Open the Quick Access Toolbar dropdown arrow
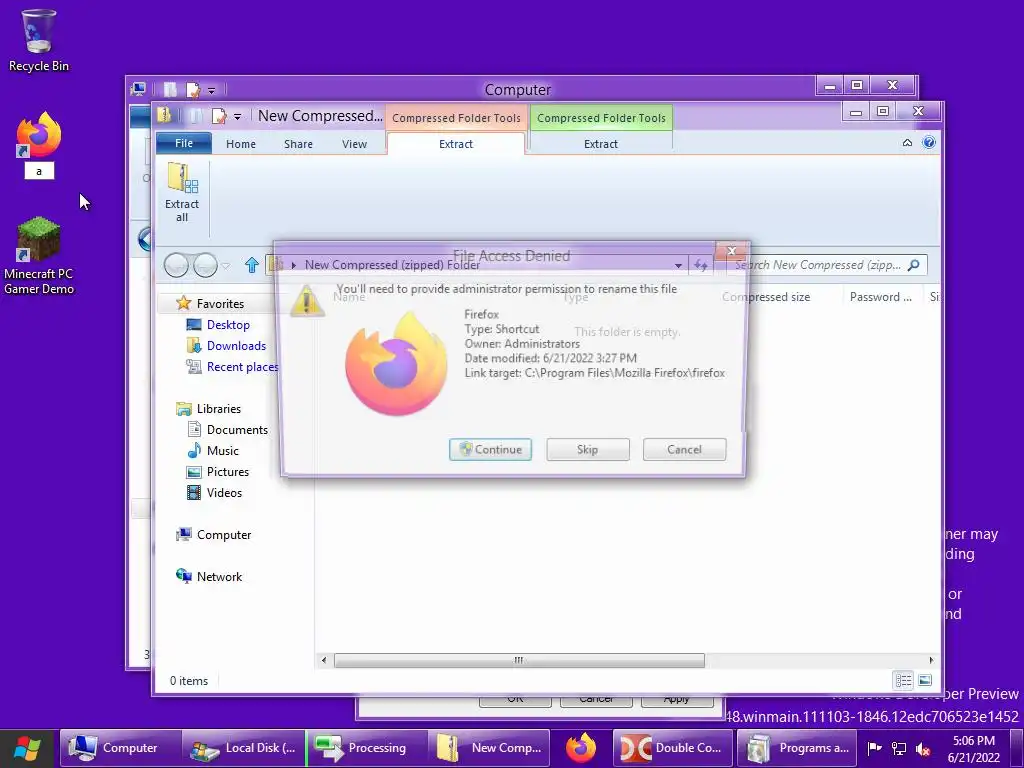Viewport: 1024px width, 768px height. point(237,117)
